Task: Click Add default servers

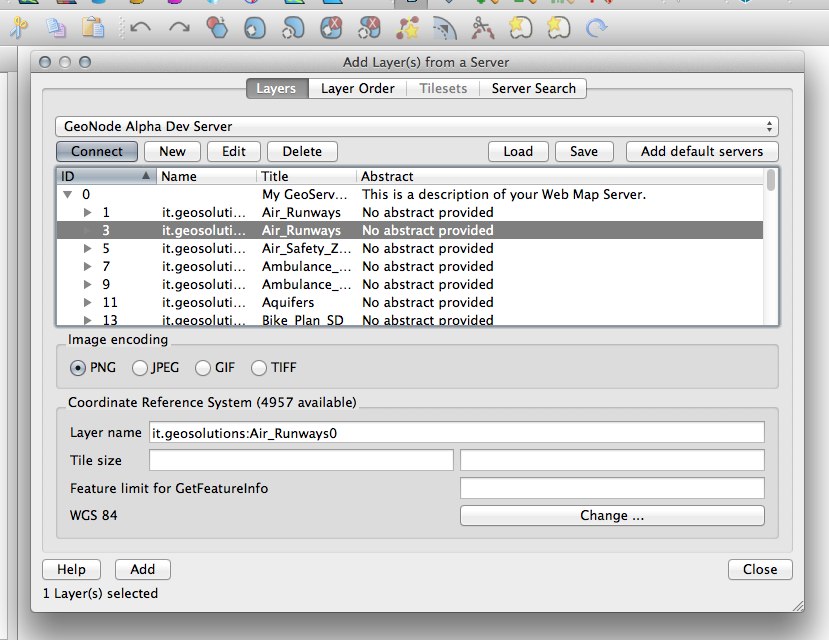Action: coord(702,152)
